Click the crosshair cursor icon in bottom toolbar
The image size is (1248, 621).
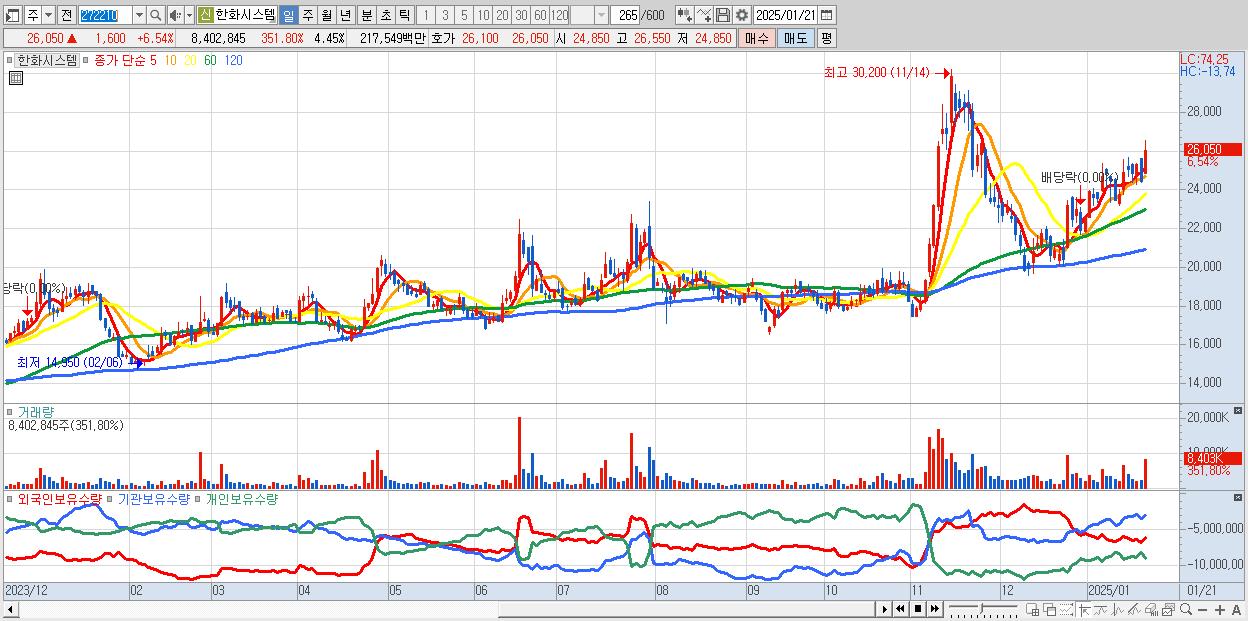tap(1084, 609)
